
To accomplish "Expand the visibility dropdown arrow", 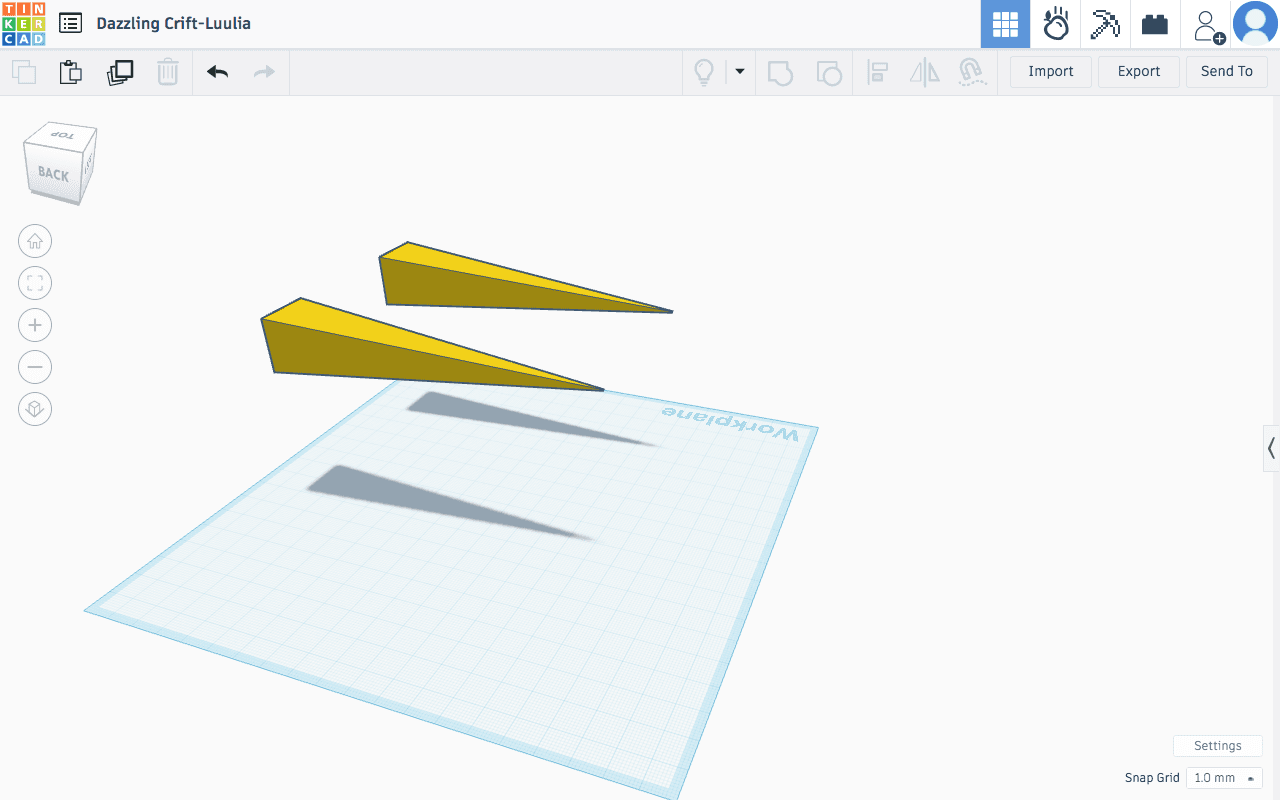I will [x=740, y=71].
